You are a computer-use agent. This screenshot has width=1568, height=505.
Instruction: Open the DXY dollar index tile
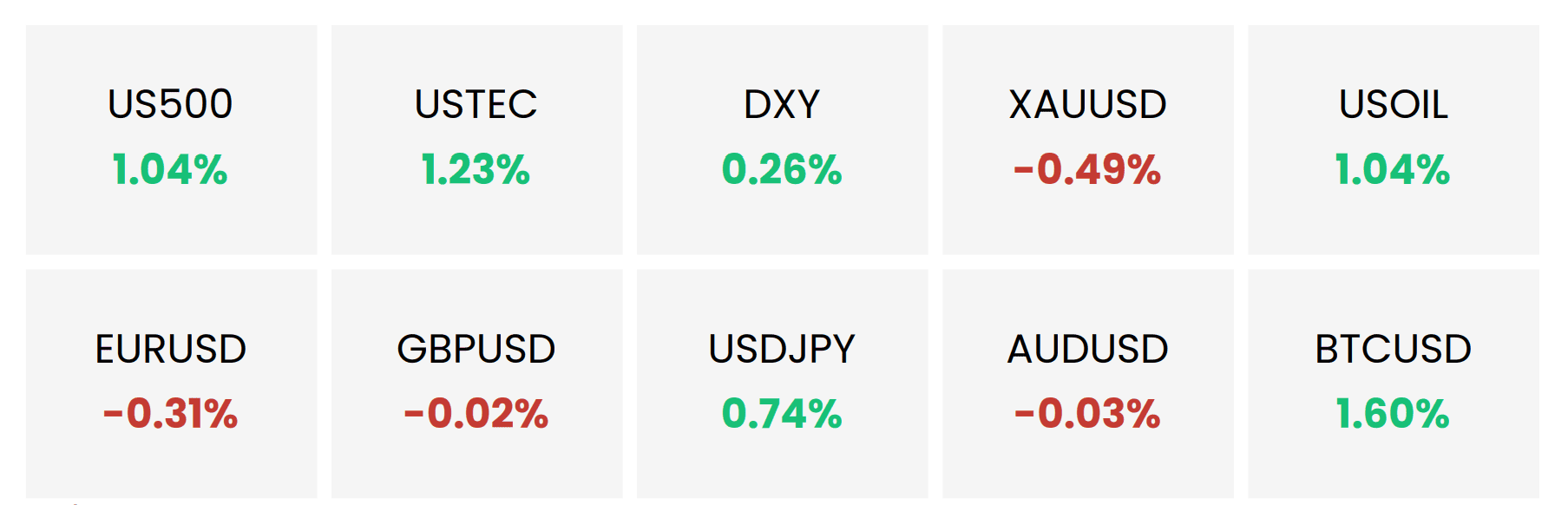coord(782,140)
